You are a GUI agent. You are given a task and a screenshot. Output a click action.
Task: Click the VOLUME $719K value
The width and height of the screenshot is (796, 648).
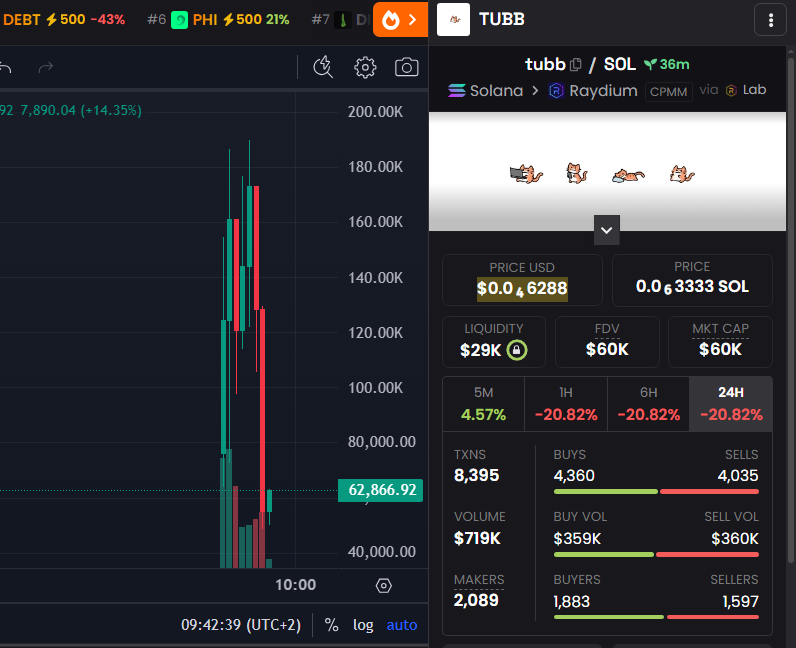point(477,538)
